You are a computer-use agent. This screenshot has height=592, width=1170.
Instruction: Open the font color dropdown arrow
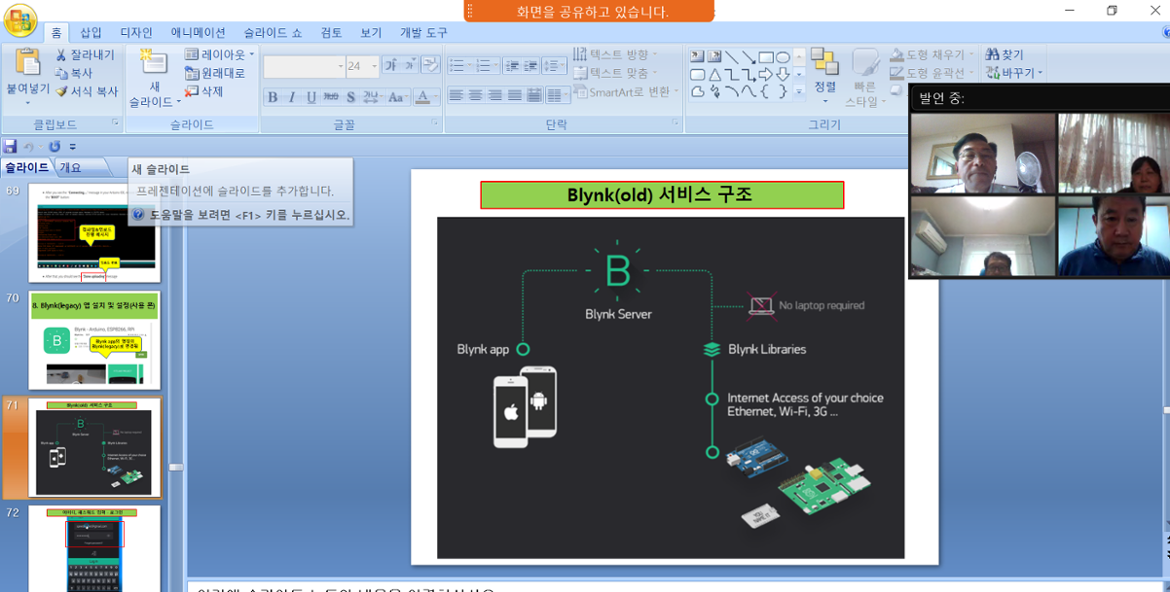point(437,97)
